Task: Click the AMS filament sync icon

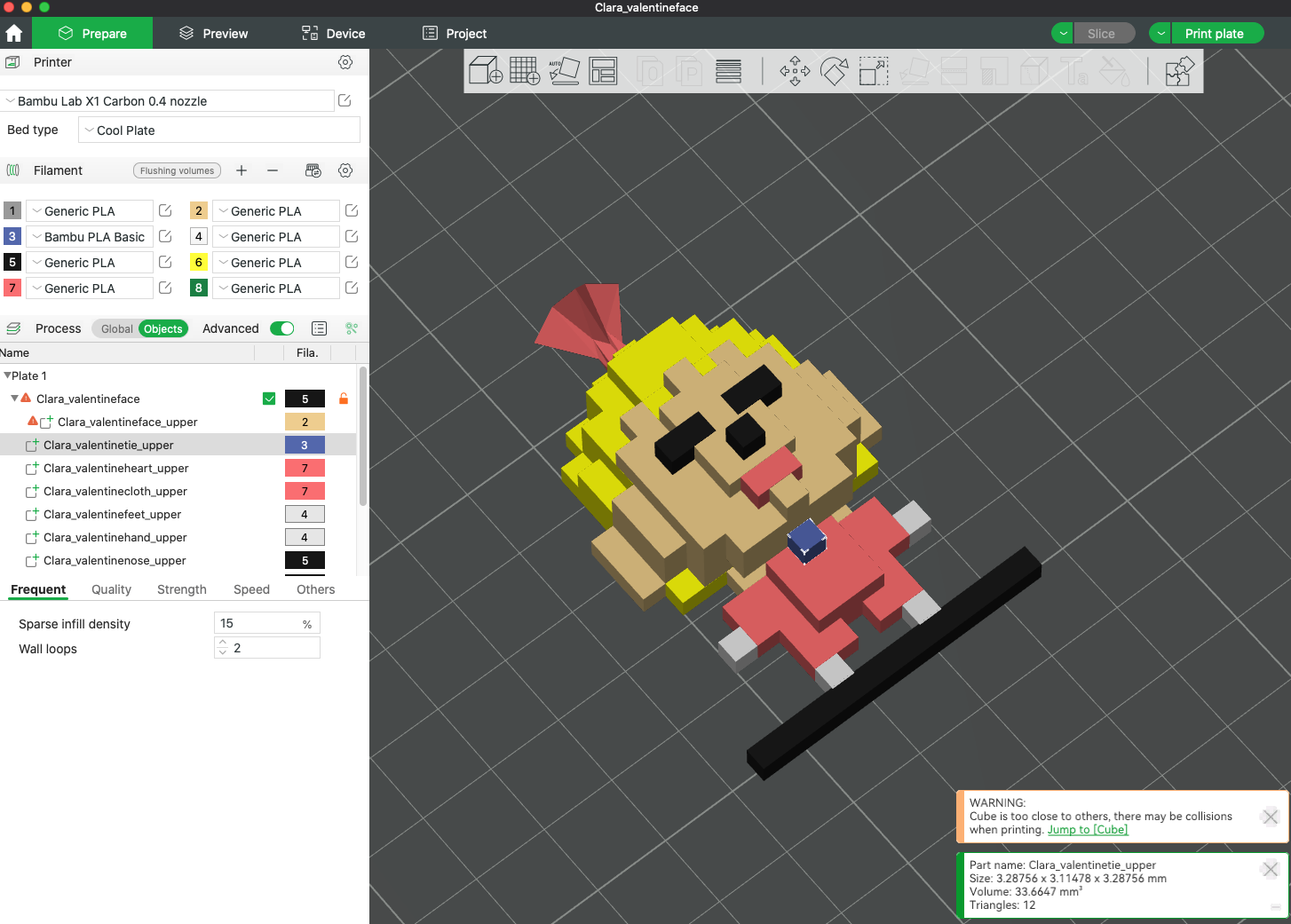Action: 313,170
